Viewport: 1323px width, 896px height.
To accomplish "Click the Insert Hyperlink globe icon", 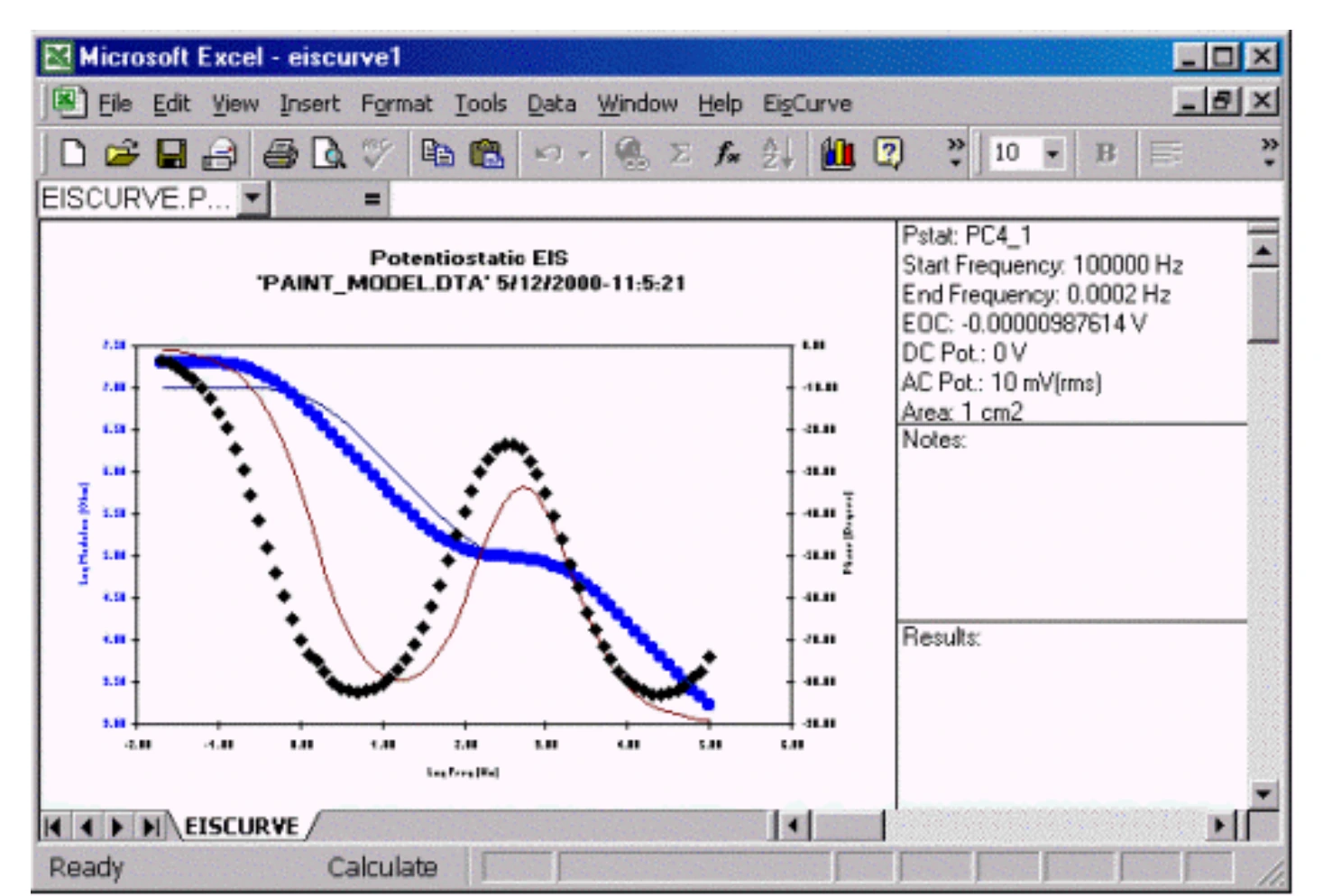I will pyautogui.click(x=631, y=153).
